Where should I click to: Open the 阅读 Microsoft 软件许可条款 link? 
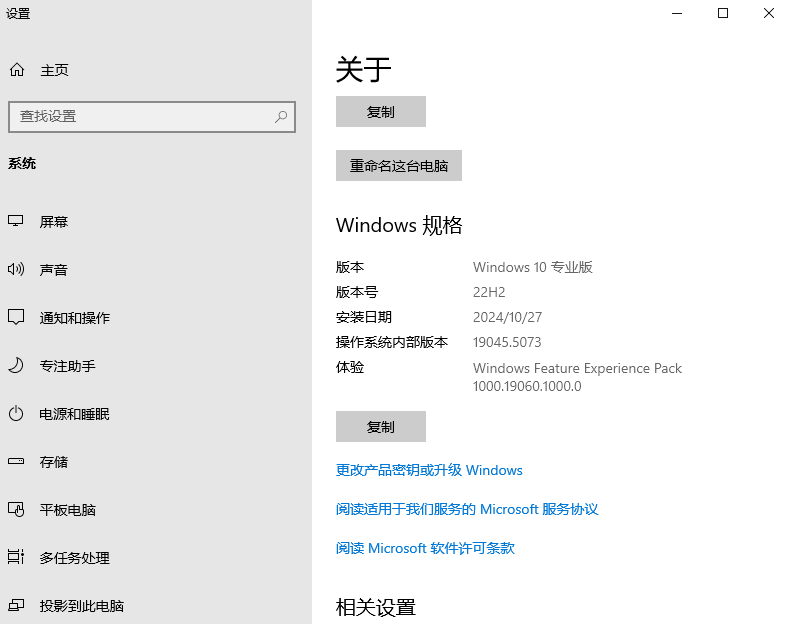(425, 548)
